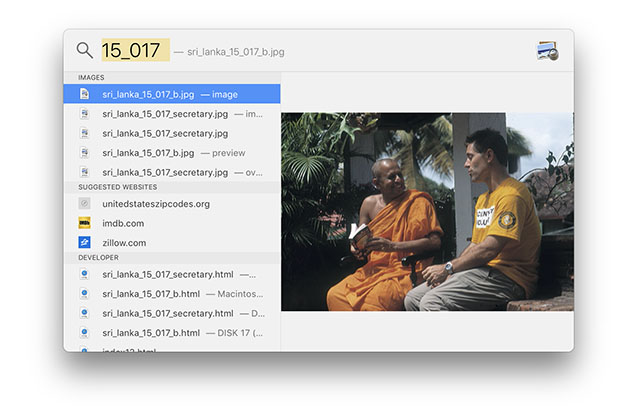The width and height of the screenshot is (640, 414).
Task: Click the highlighted 15_017 search field
Action: click(x=136, y=50)
